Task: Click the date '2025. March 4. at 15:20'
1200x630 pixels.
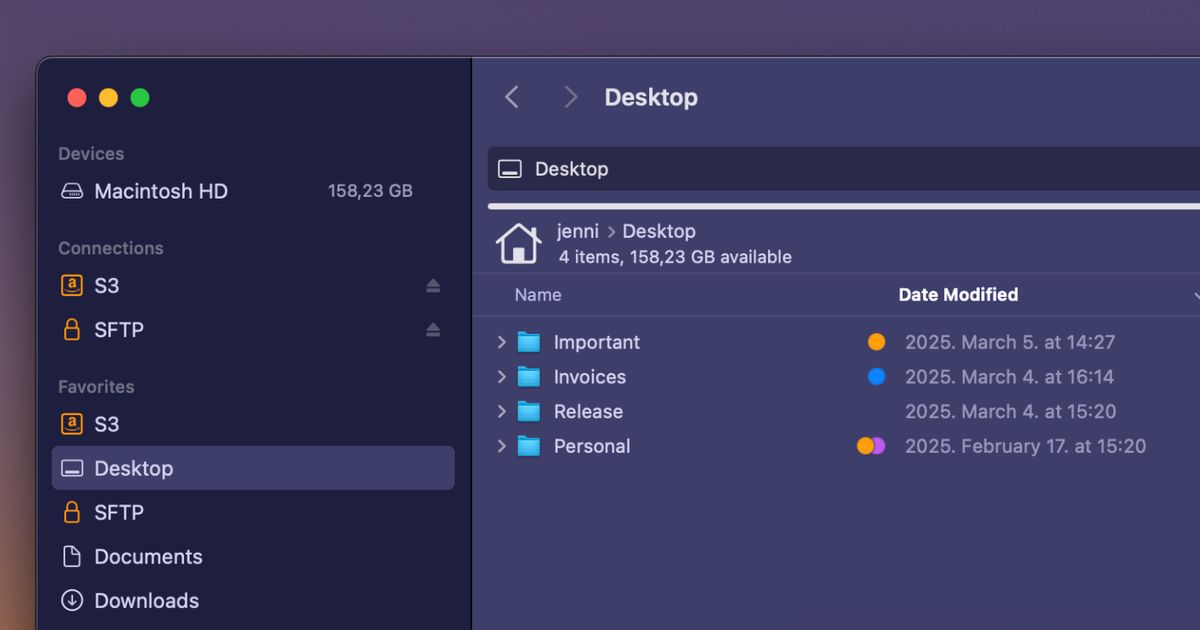Action: [x=1011, y=411]
